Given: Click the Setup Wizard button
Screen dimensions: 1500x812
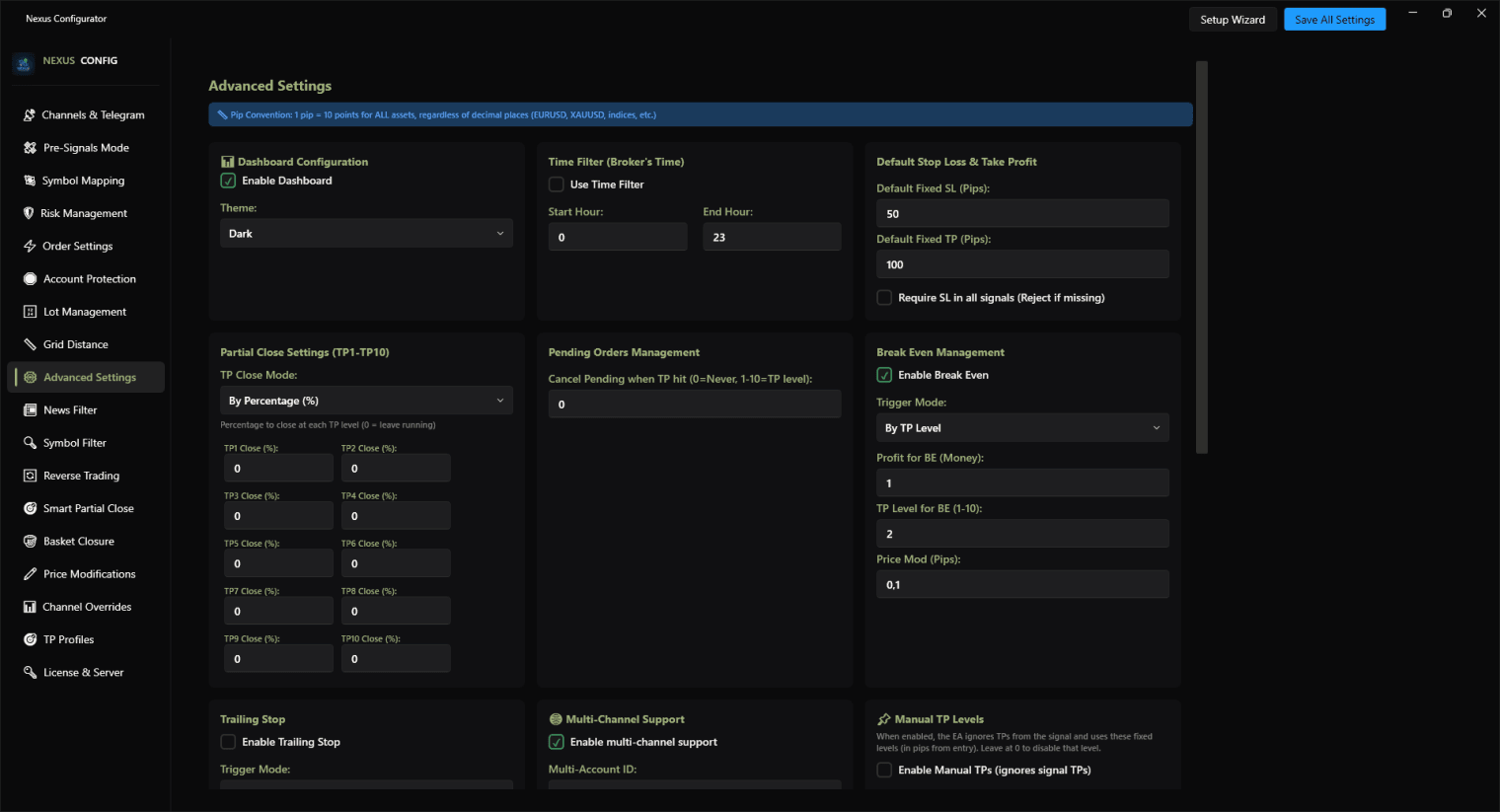Looking at the screenshot, I should [1233, 20].
